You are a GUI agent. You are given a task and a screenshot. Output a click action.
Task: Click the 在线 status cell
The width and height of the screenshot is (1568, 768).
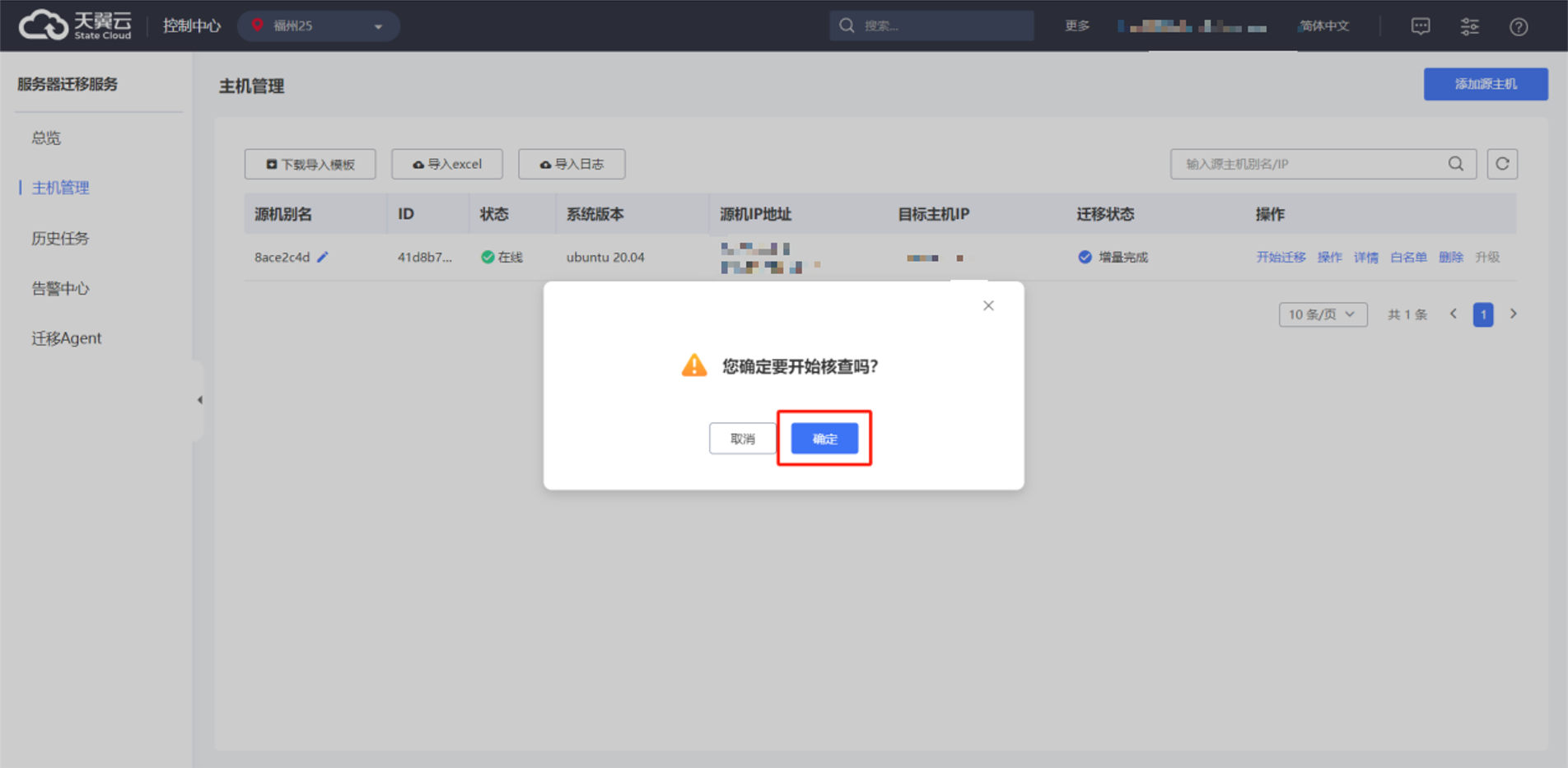[502, 257]
